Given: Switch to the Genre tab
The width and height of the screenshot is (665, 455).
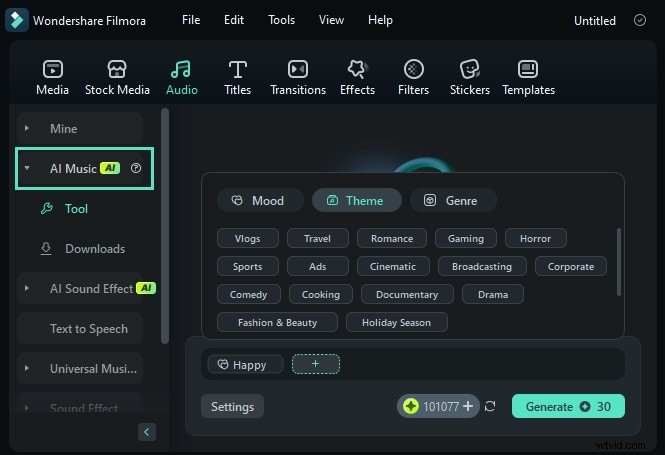Looking at the screenshot, I should coord(452,201).
